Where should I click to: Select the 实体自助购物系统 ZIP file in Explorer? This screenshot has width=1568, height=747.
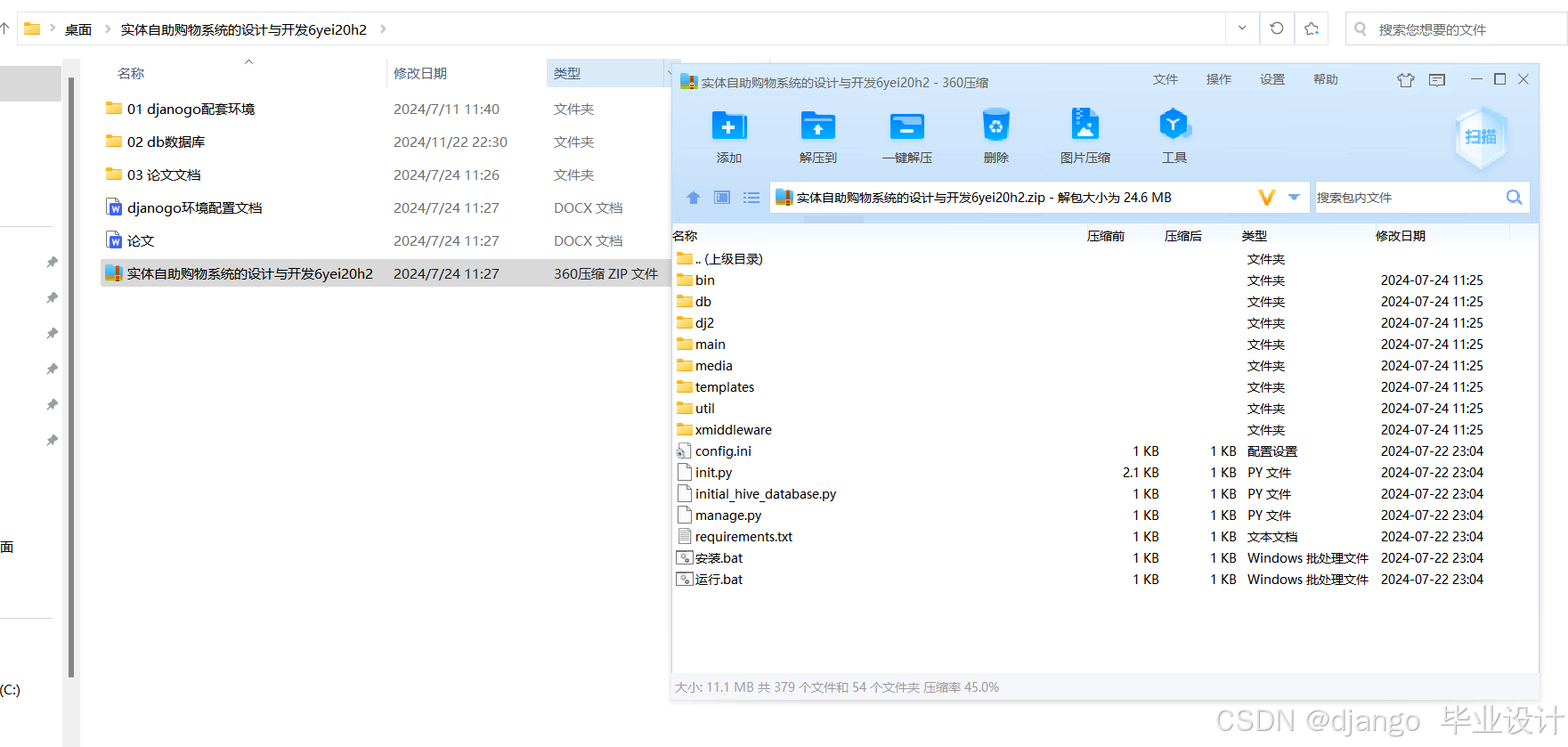(x=386, y=273)
